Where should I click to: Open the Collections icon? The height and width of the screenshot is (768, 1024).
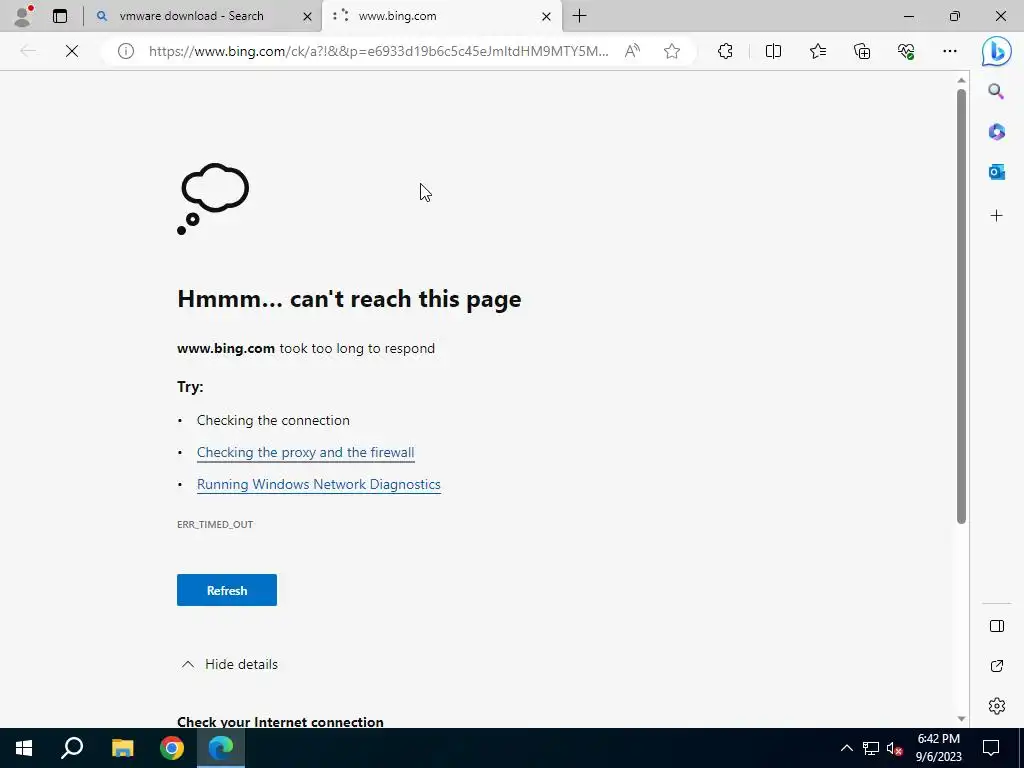coord(862,51)
